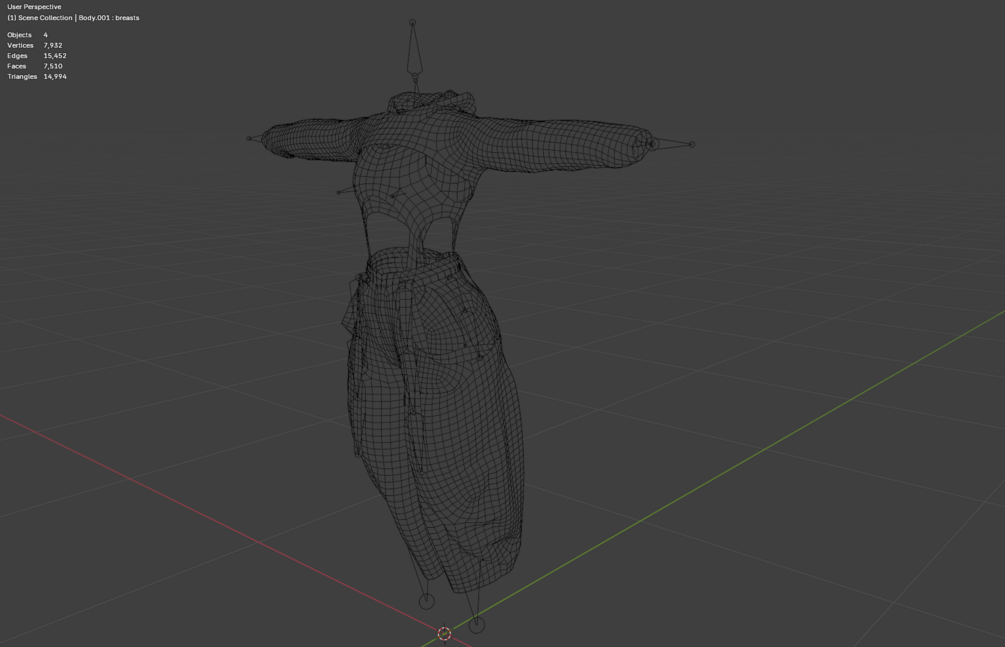Image resolution: width=1005 pixels, height=647 pixels.
Task: Select the head bone tip above the hood
Action: pos(413,22)
